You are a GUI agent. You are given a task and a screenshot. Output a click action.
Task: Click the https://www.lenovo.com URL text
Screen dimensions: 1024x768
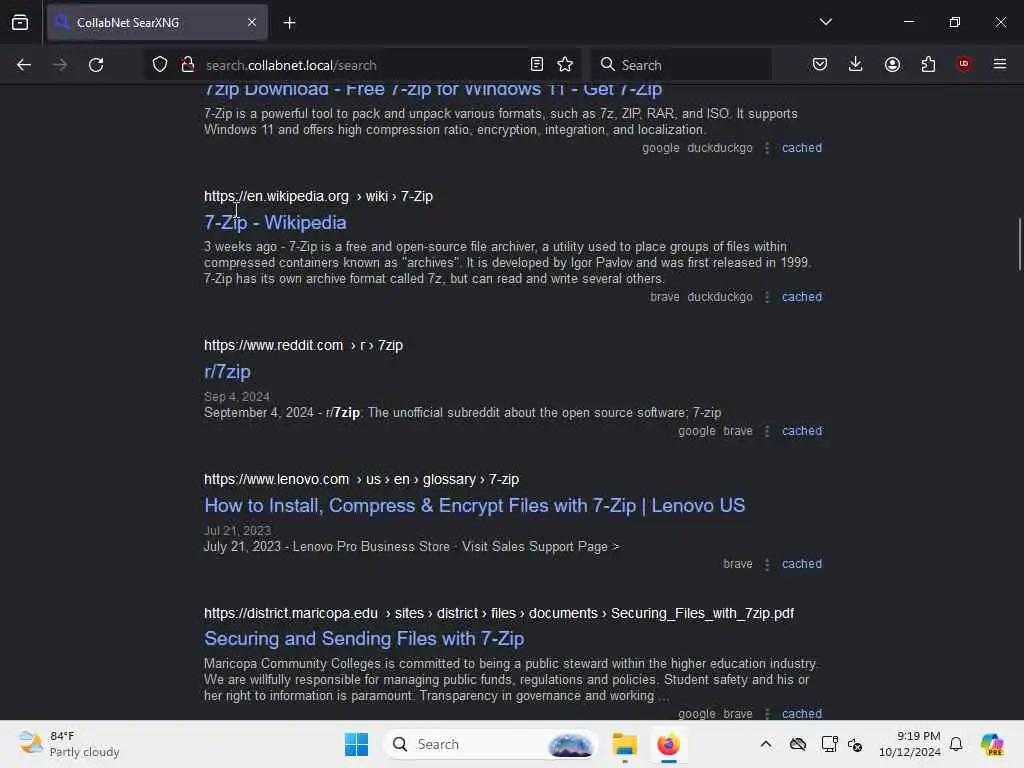(276, 479)
